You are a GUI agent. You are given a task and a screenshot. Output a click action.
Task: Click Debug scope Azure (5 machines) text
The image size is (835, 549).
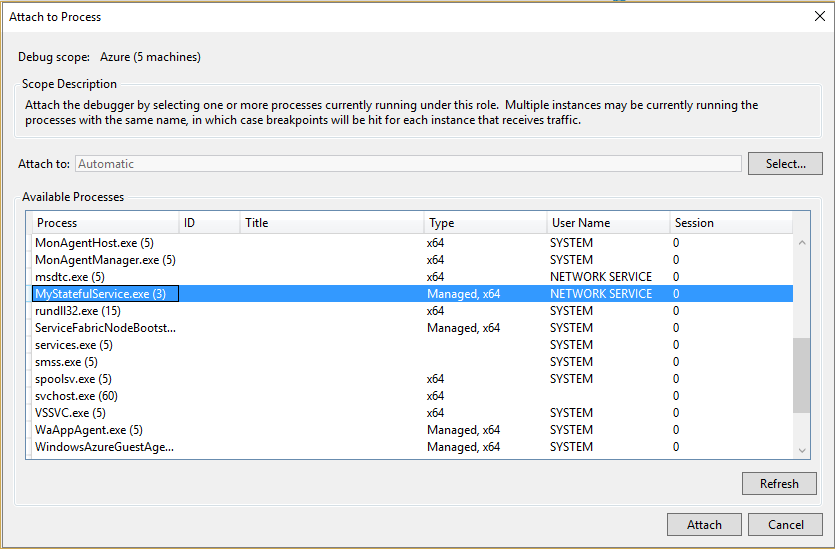(150, 57)
